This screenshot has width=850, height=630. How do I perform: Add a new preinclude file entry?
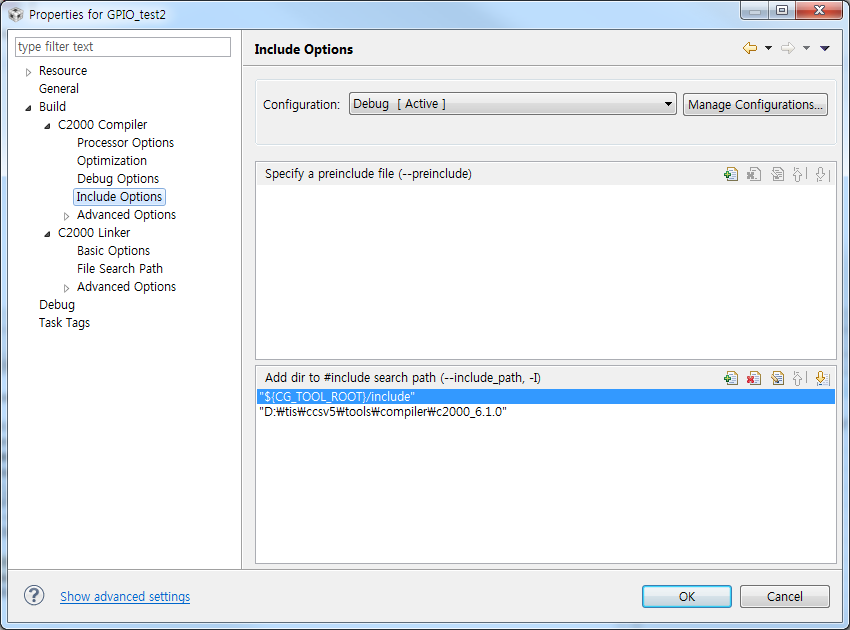point(730,173)
